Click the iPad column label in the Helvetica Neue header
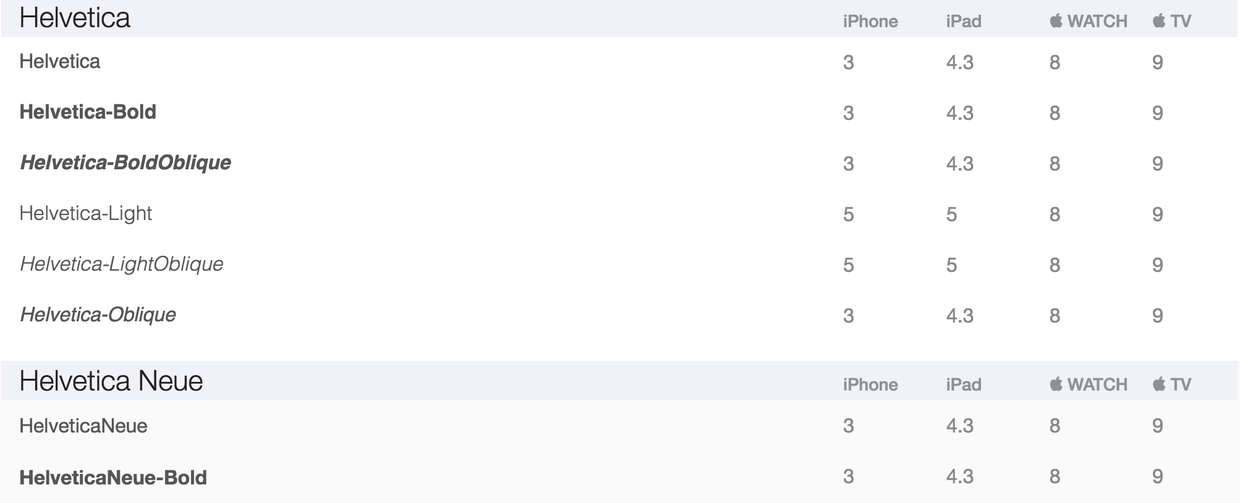This screenshot has width=1240, height=503. (963, 384)
